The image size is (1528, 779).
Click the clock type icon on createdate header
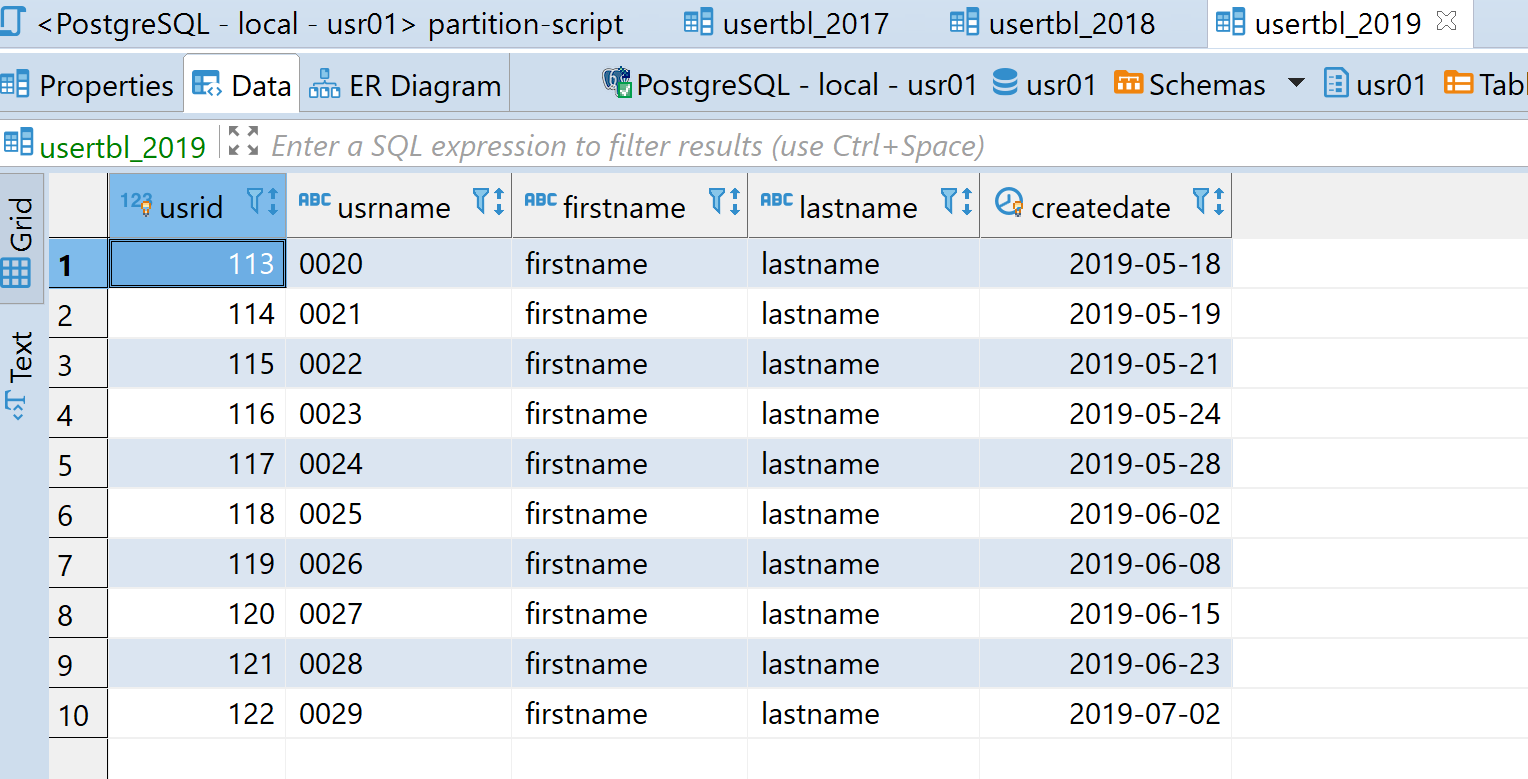[x=1010, y=203]
